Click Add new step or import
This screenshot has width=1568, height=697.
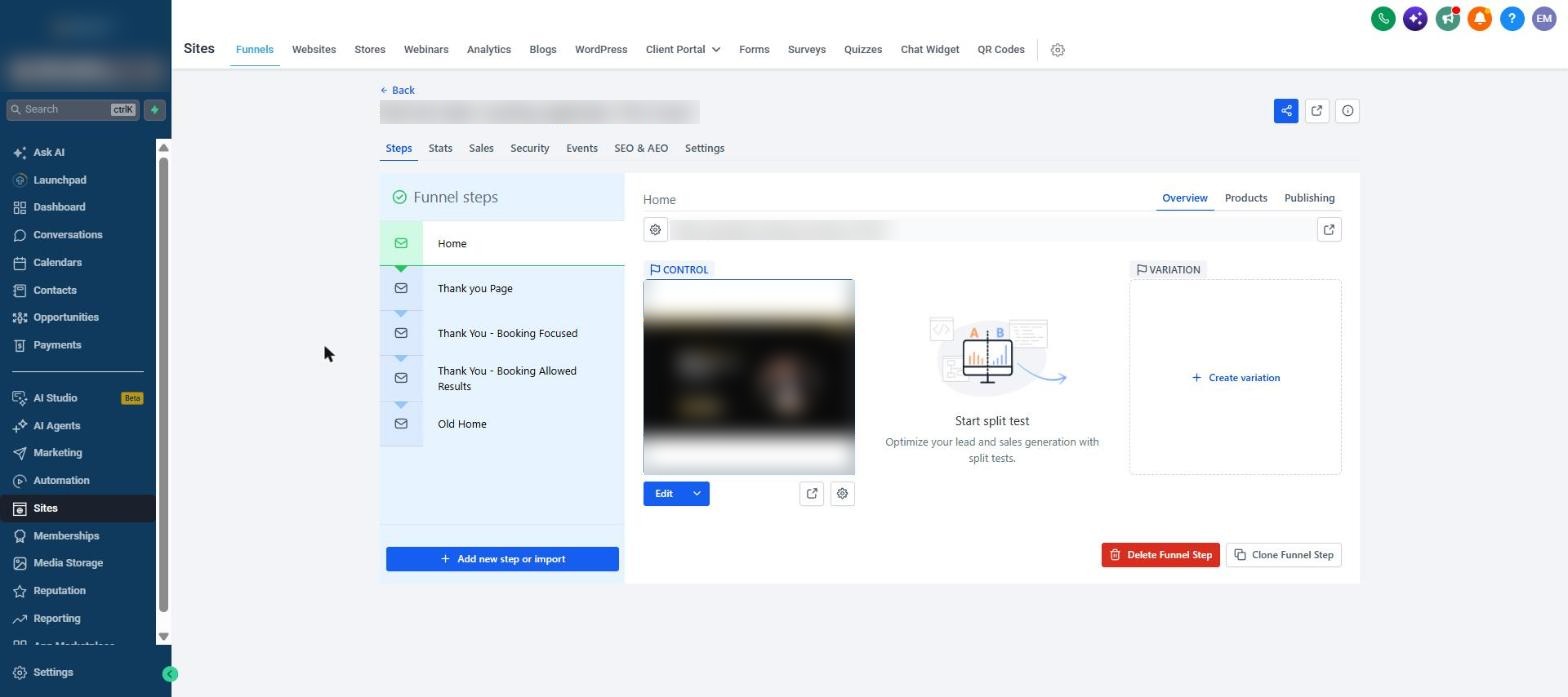[502, 559]
